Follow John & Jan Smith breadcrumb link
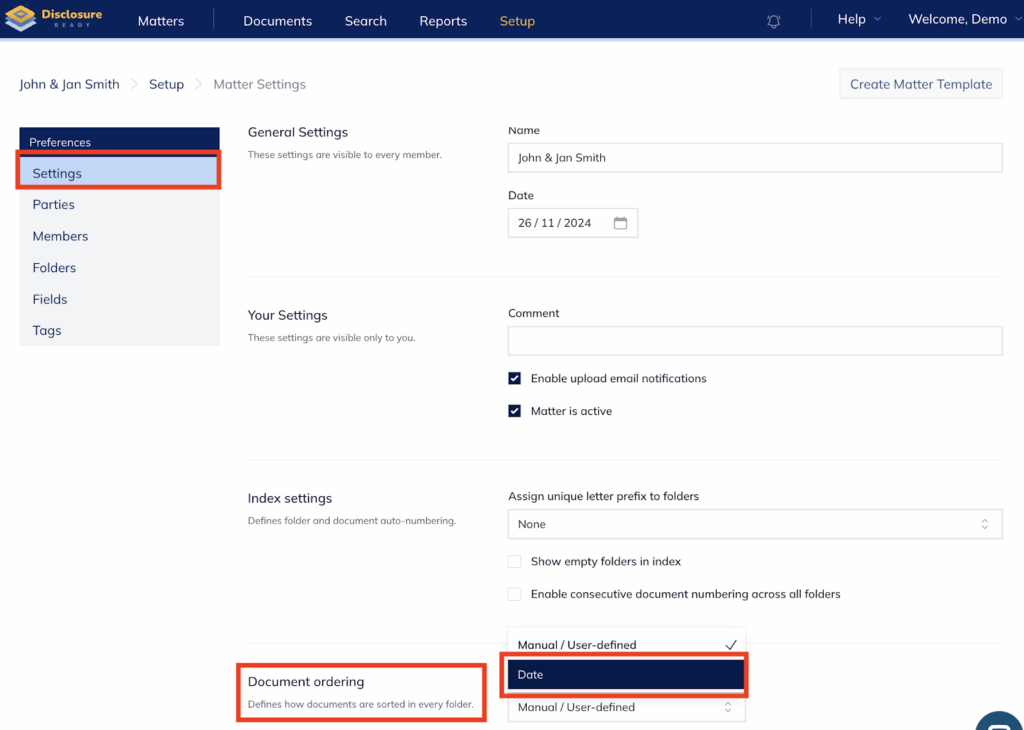Image resolution: width=1024 pixels, height=730 pixels. tap(69, 85)
